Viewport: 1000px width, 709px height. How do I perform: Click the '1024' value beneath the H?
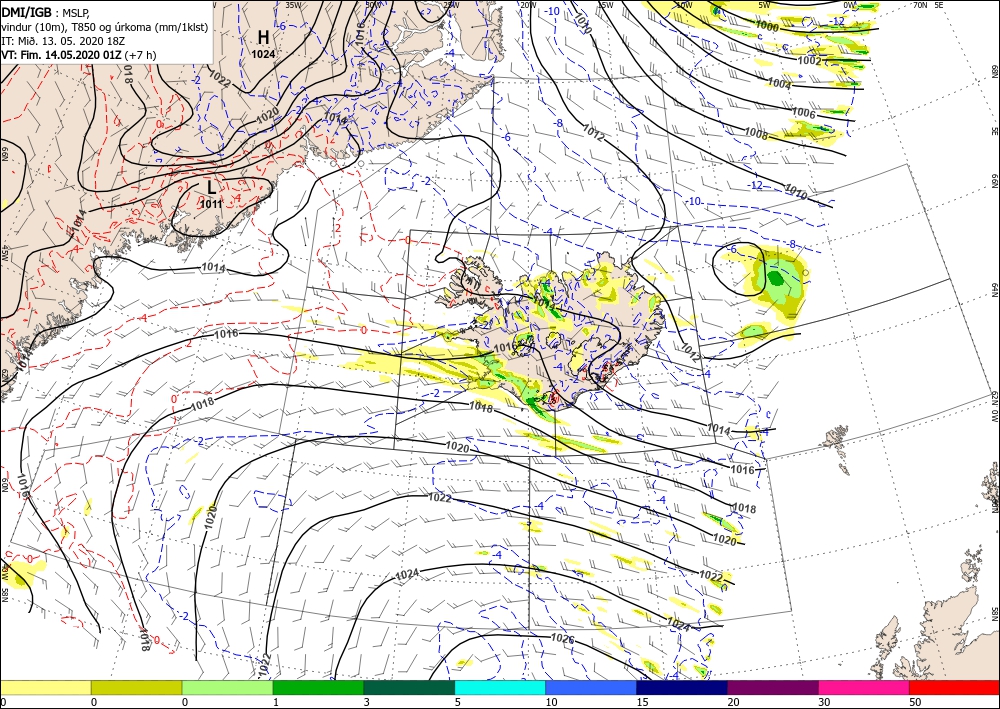click(263, 54)
